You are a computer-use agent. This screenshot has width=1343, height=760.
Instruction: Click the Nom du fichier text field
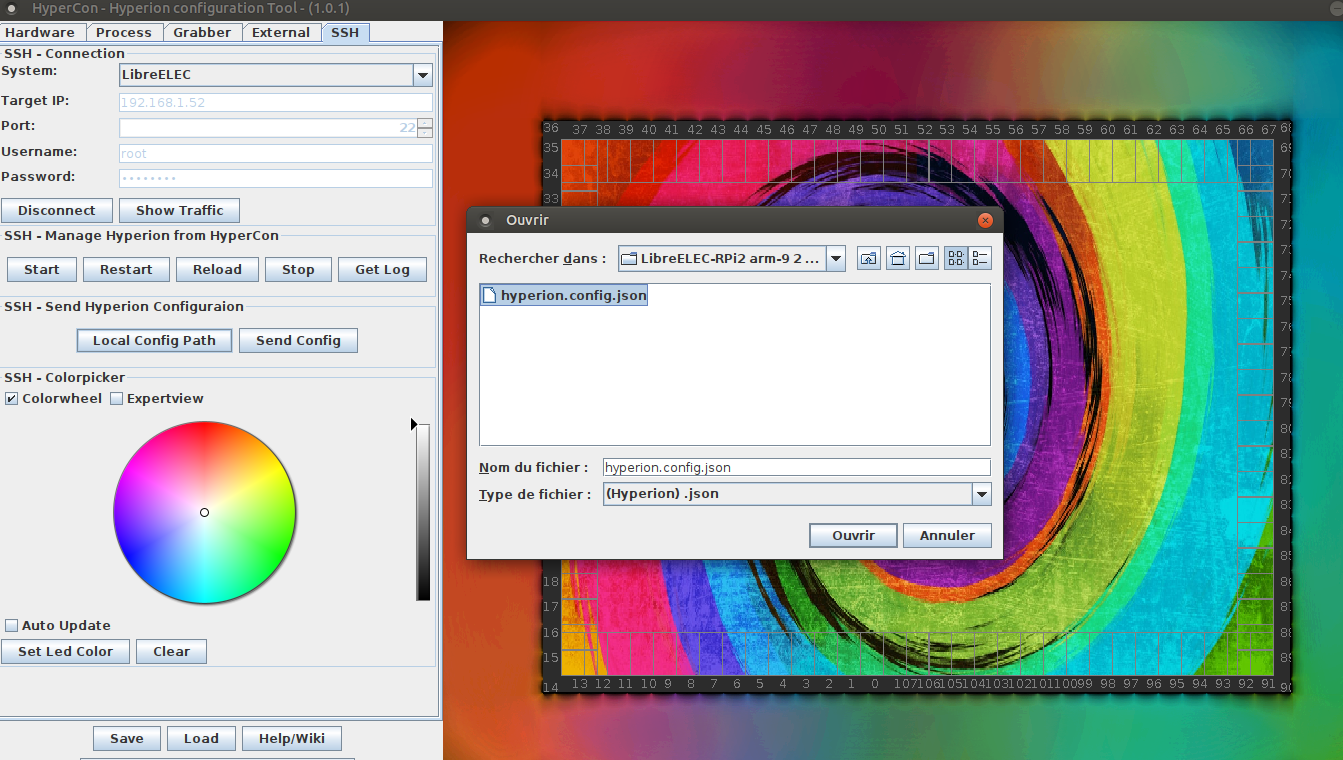click(x=797, y=467)
